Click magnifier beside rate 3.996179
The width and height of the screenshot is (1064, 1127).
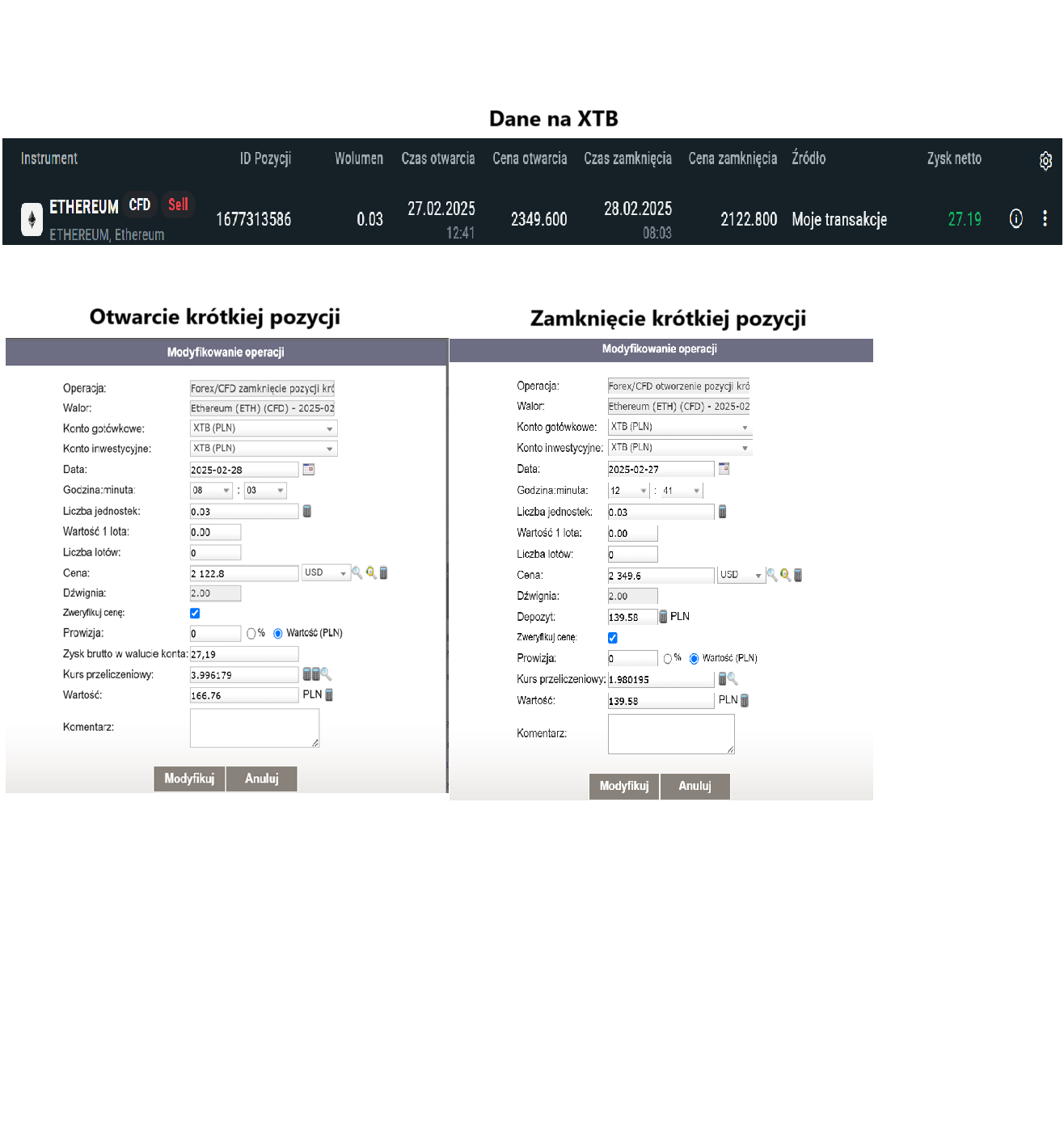[326, 673]
